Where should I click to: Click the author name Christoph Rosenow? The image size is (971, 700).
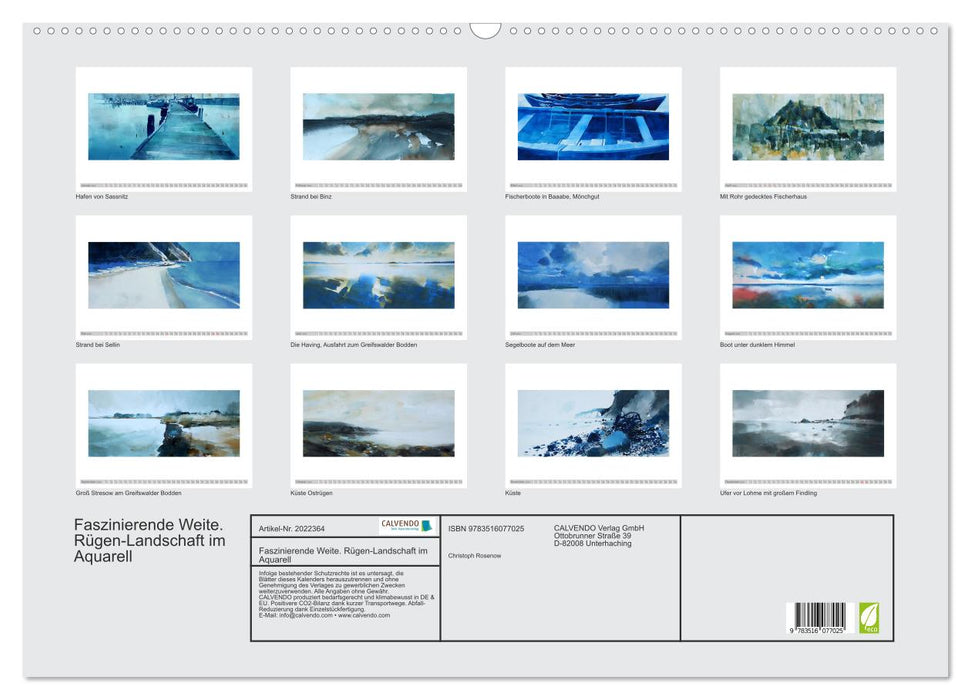(x=474, y=555)
